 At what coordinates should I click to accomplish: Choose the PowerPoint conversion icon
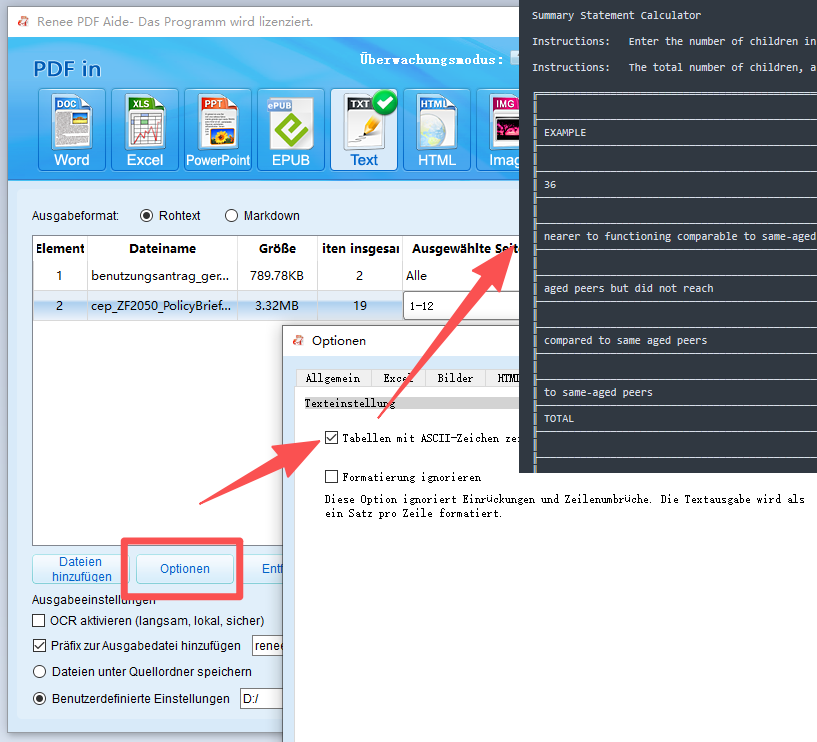218,130
